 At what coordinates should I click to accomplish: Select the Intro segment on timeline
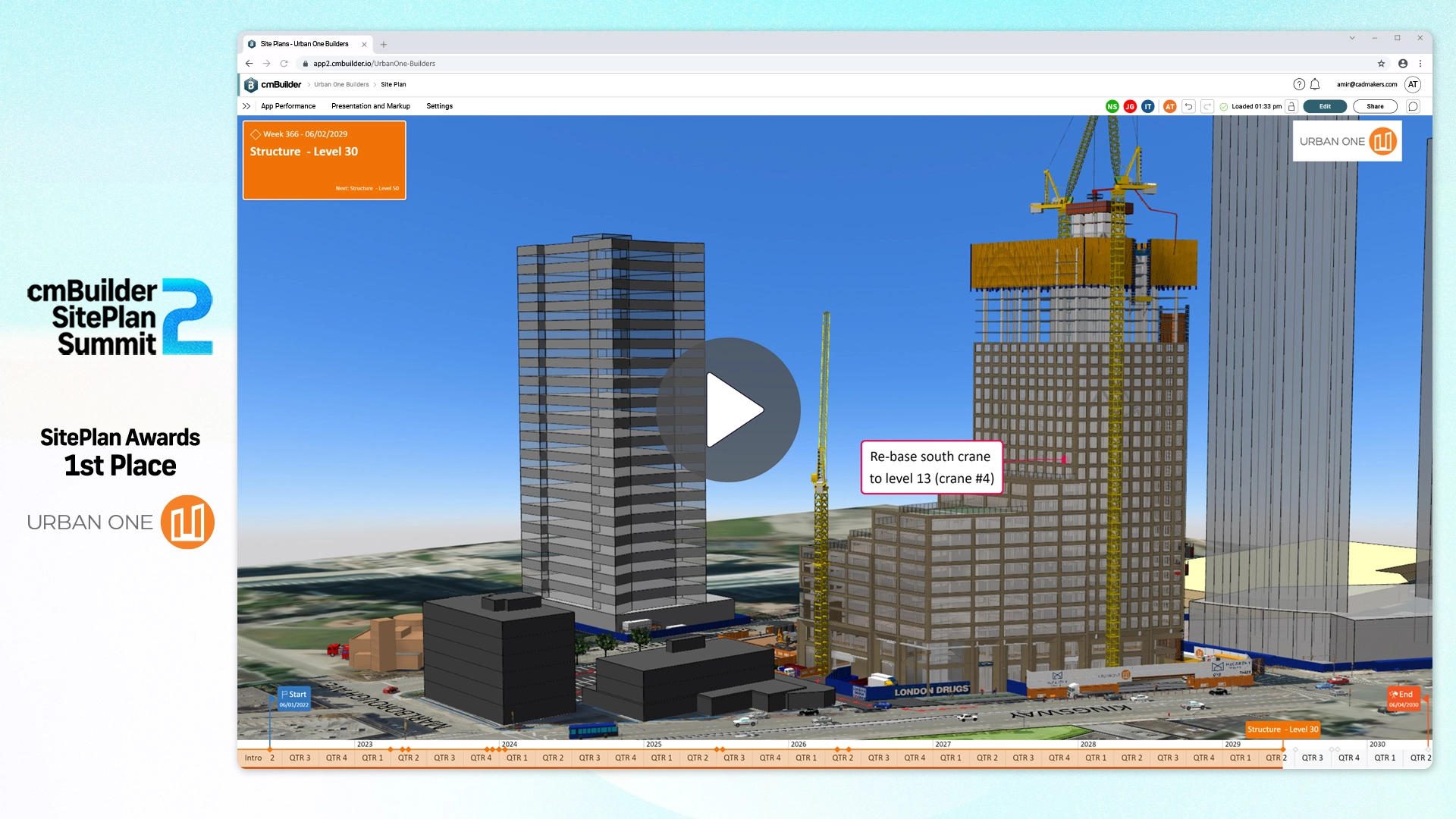point(253,758)
